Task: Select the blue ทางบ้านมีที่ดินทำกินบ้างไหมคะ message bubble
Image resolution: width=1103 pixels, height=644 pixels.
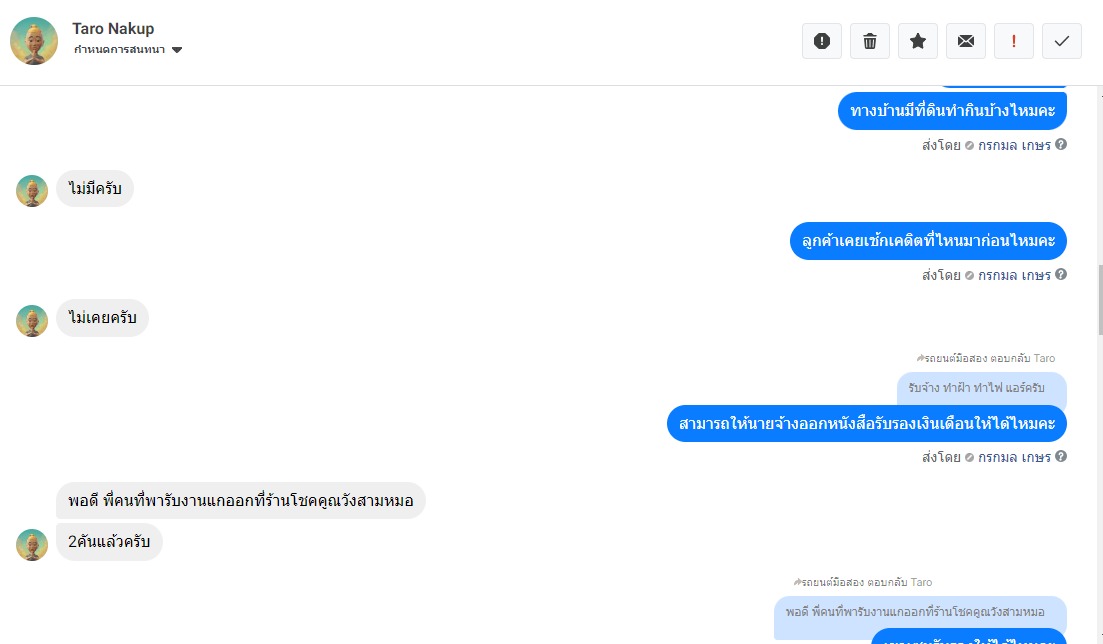Action: pos(952,111)
